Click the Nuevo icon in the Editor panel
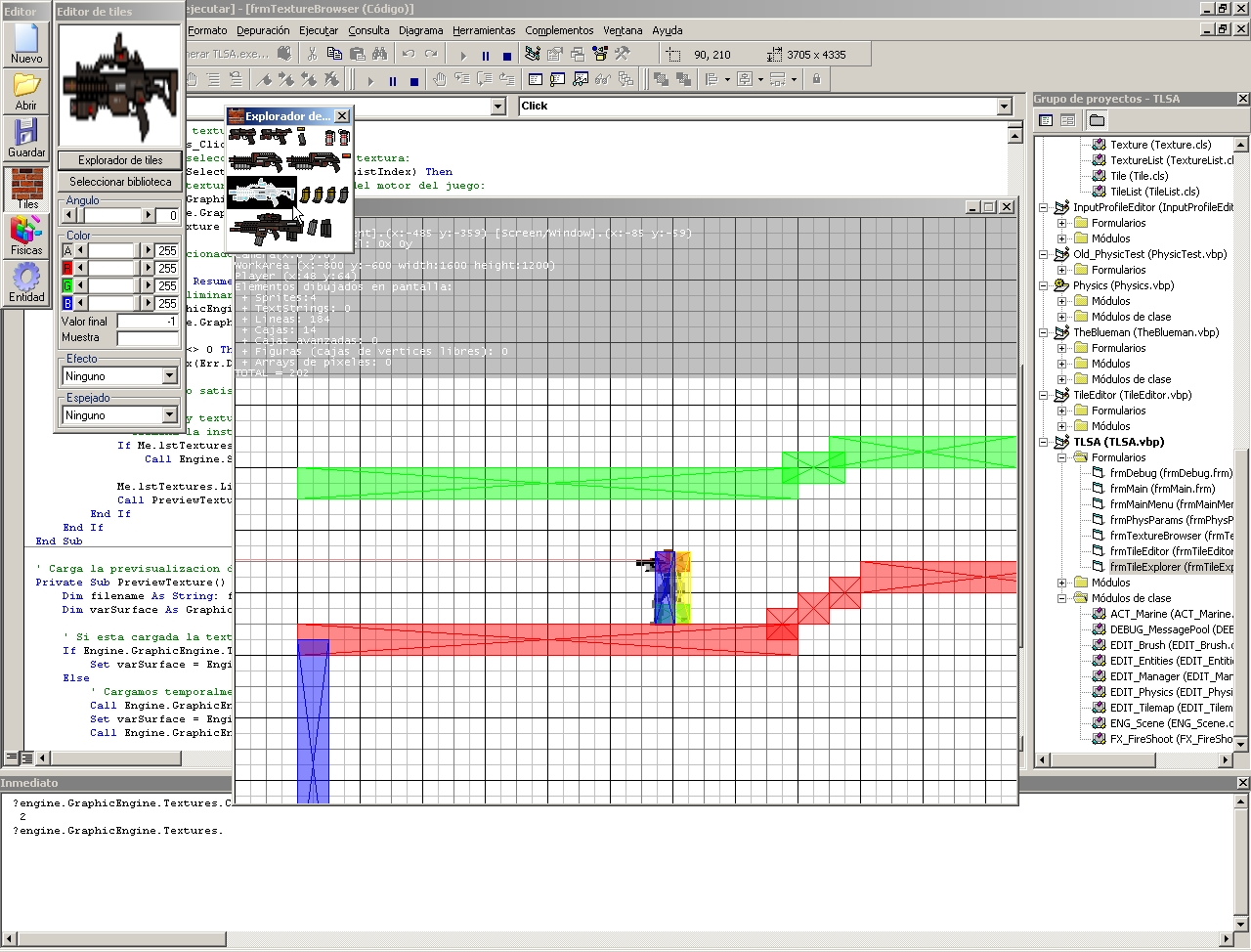Image resolution: width=1251 pixels, height=952 pixels. [x=26, y=43]
